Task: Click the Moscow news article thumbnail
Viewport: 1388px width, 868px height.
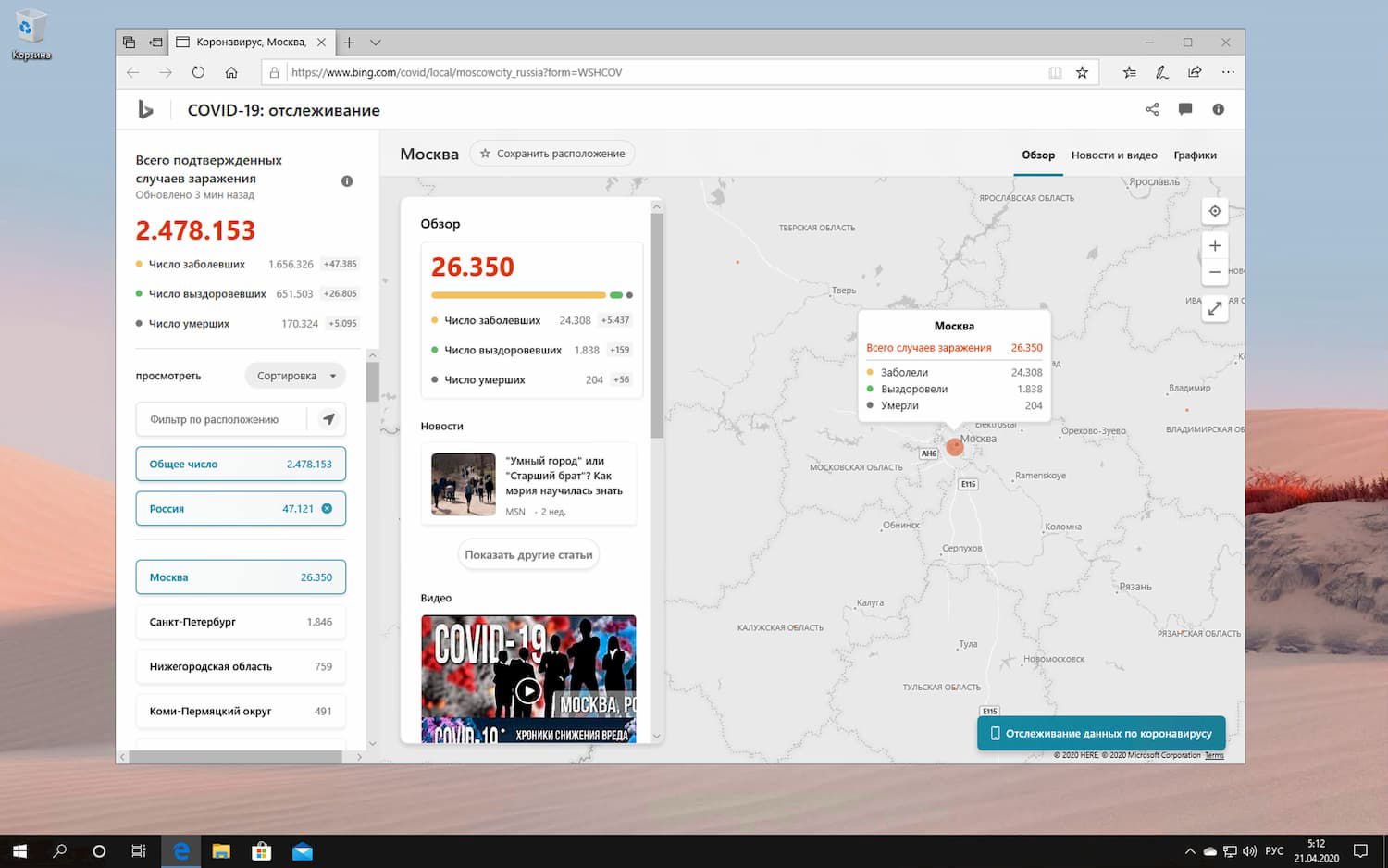Action: (x=464, y=484)
